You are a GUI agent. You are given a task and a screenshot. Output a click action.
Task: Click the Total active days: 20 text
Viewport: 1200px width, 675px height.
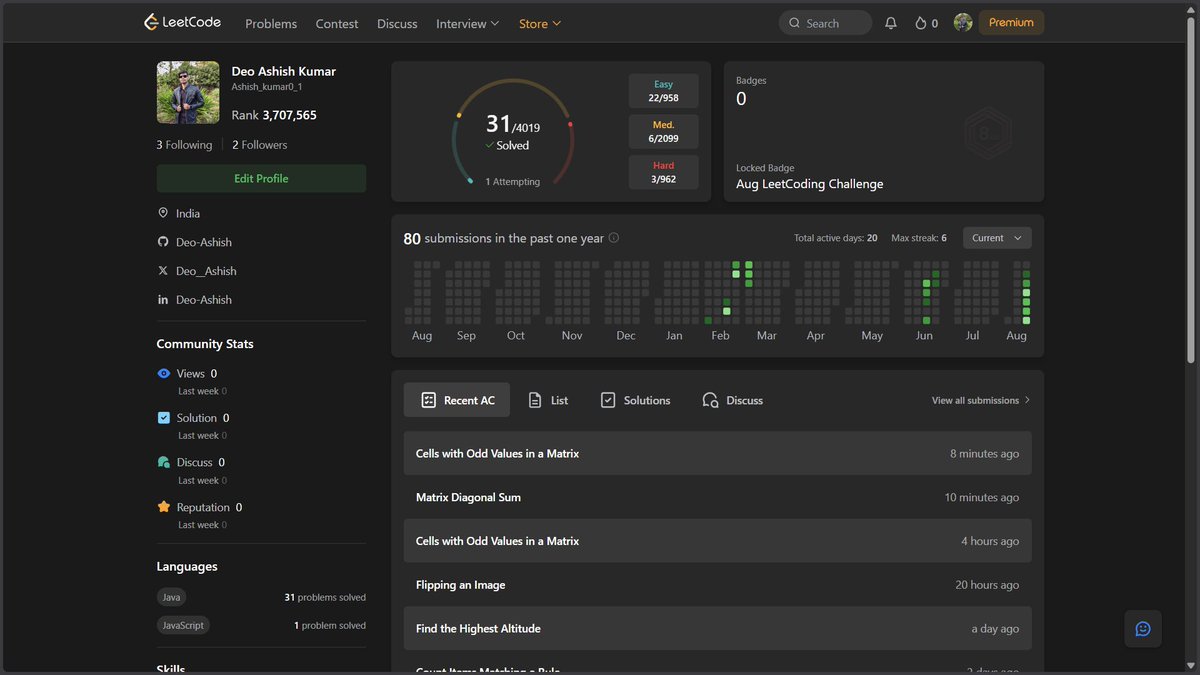[836, 238]
